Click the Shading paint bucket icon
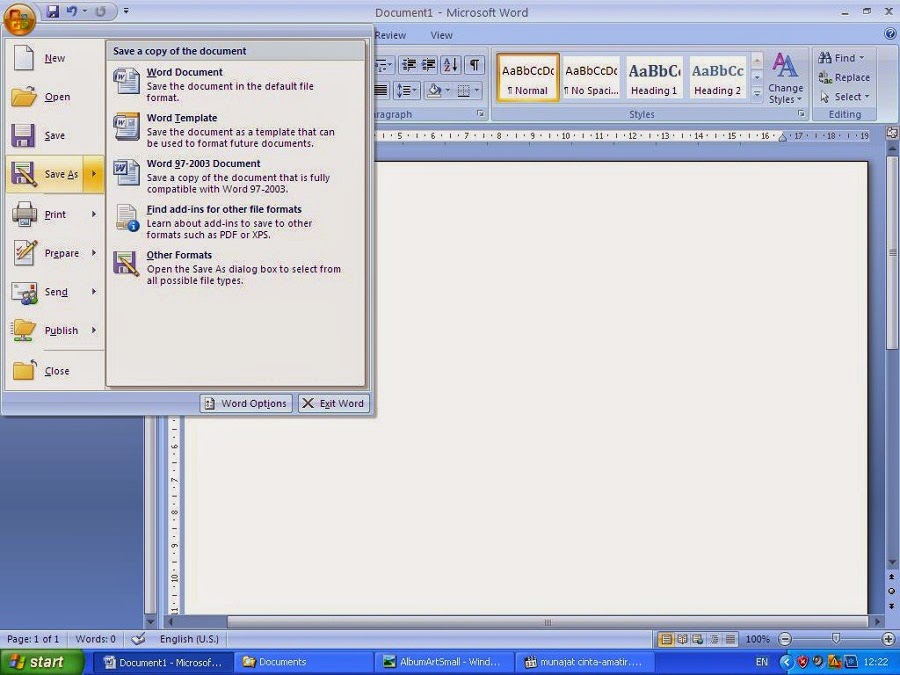 tap(435, 90)
